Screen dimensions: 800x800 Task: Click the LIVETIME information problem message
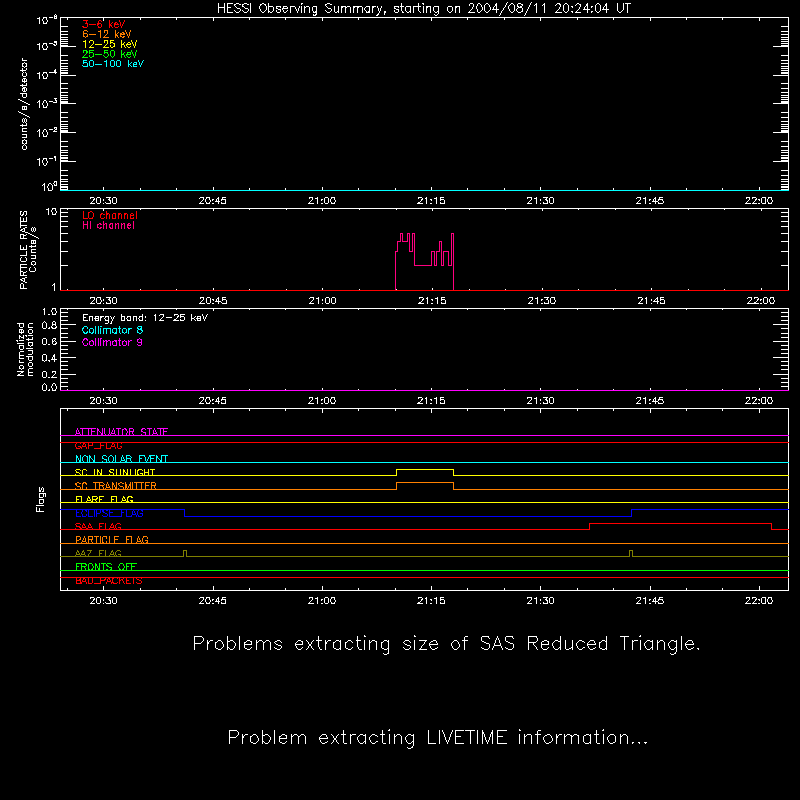[438, 738]
